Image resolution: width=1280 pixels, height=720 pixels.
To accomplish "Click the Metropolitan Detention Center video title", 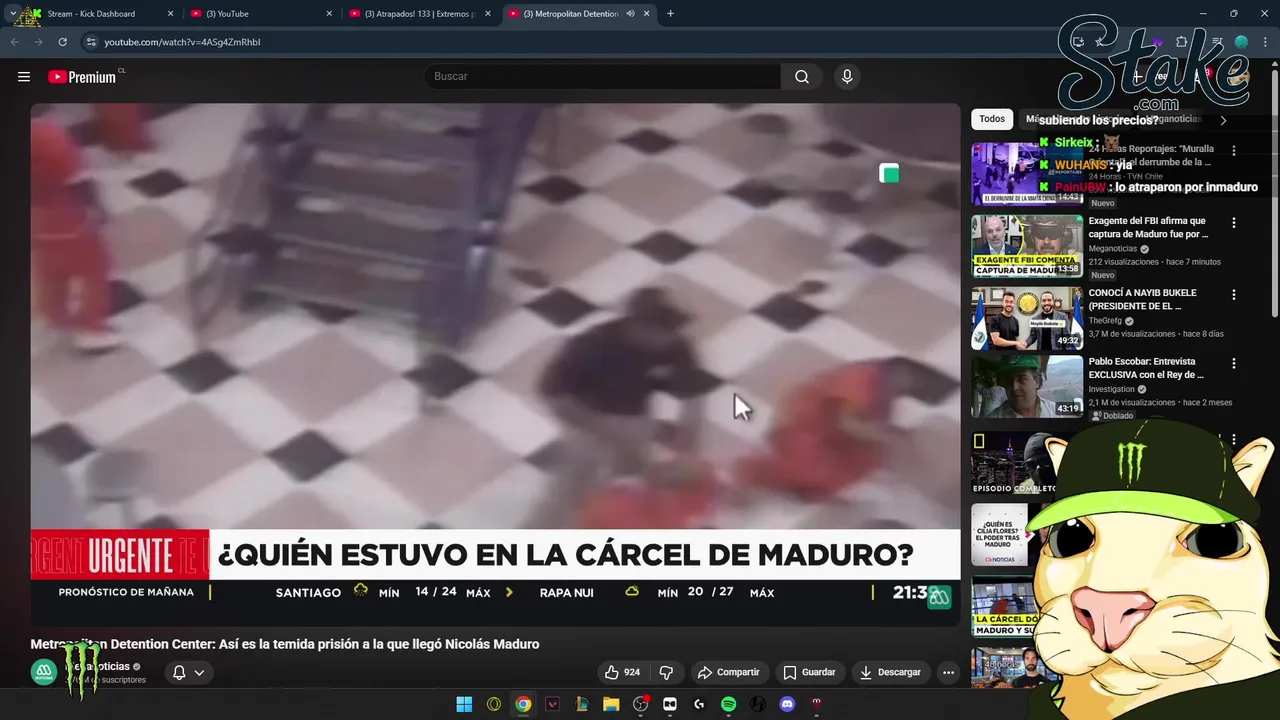I will pyautogui.click(x=285, y=644).
